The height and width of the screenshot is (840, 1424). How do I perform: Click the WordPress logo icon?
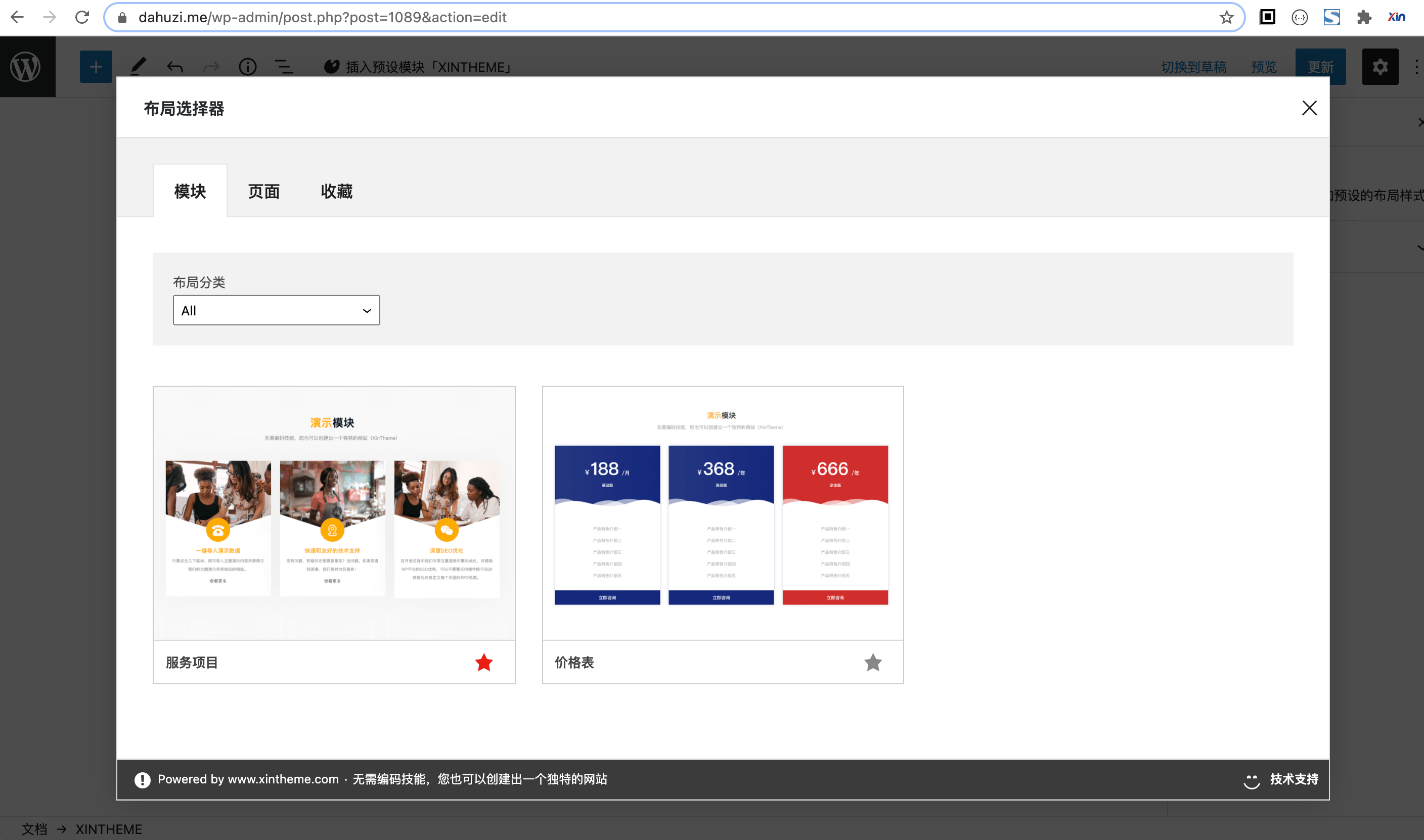click(x=26, y=67)
